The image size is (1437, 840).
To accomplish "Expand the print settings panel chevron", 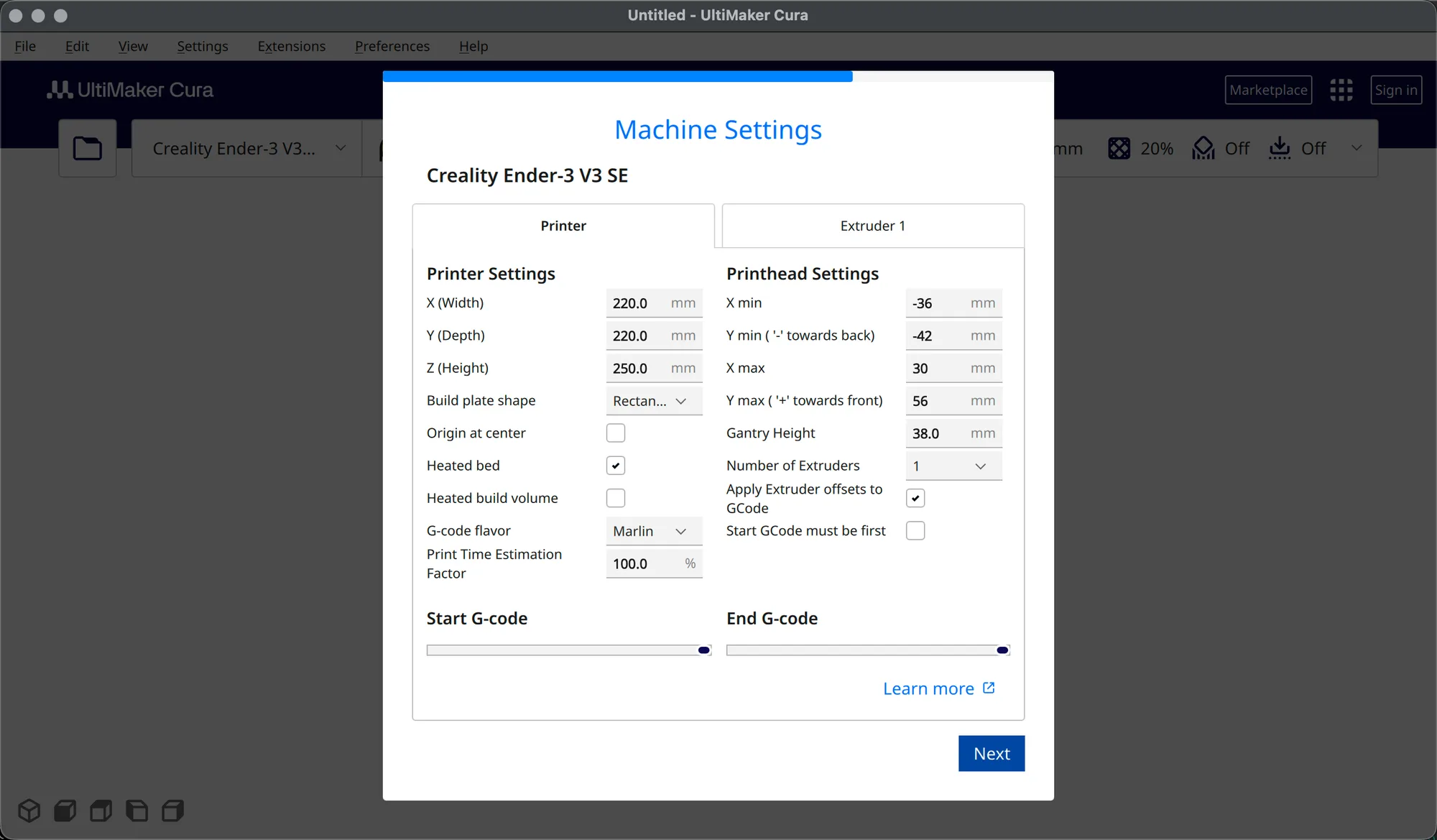I will 1357,148.
